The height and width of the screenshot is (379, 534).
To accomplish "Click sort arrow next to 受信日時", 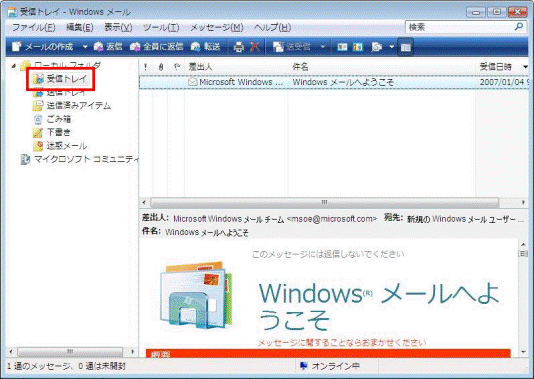I will coord(525,67).
